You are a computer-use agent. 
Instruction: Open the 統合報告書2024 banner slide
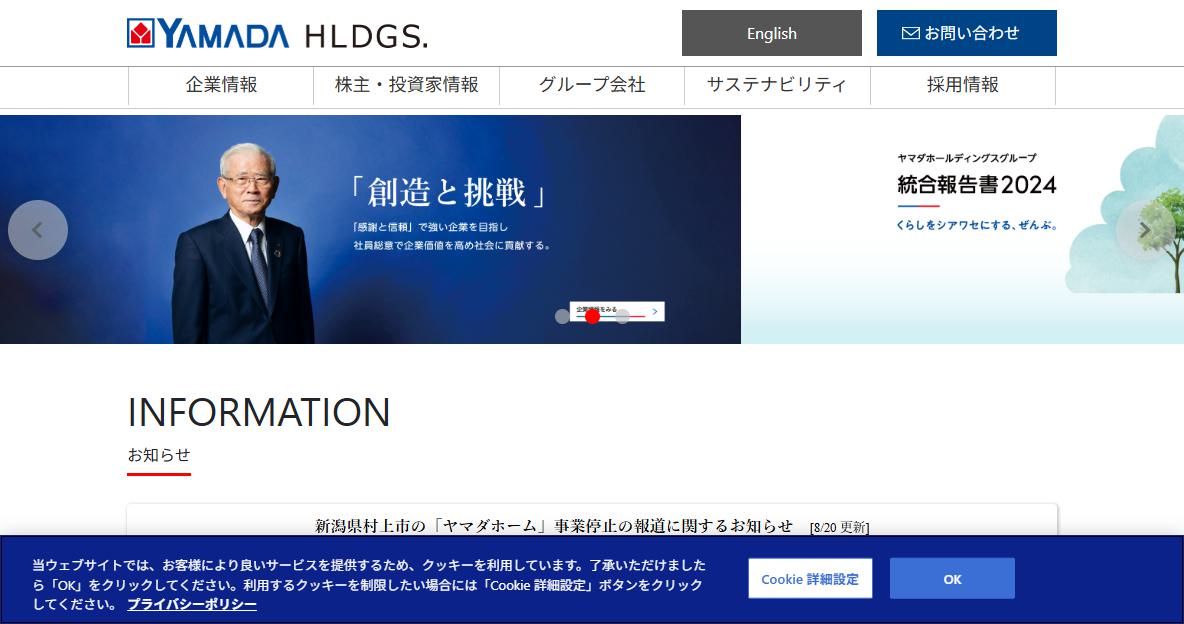963,230
